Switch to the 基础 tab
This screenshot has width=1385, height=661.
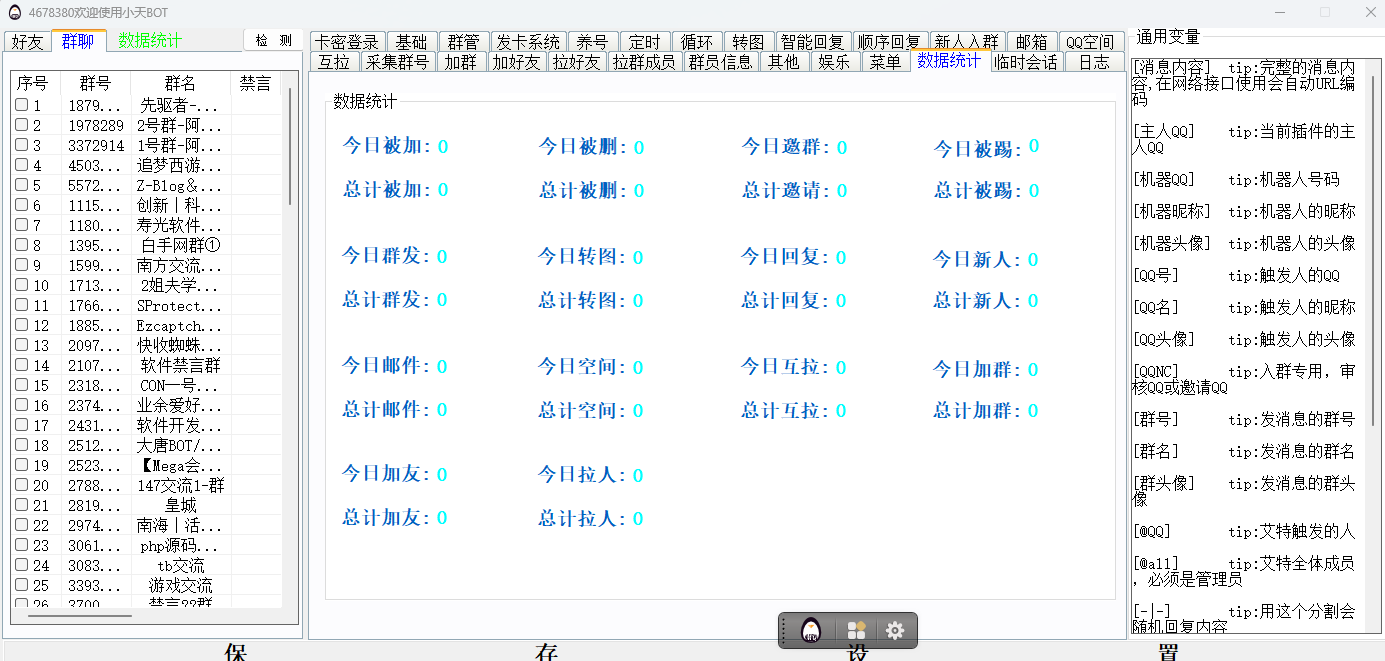pos(411,42)
